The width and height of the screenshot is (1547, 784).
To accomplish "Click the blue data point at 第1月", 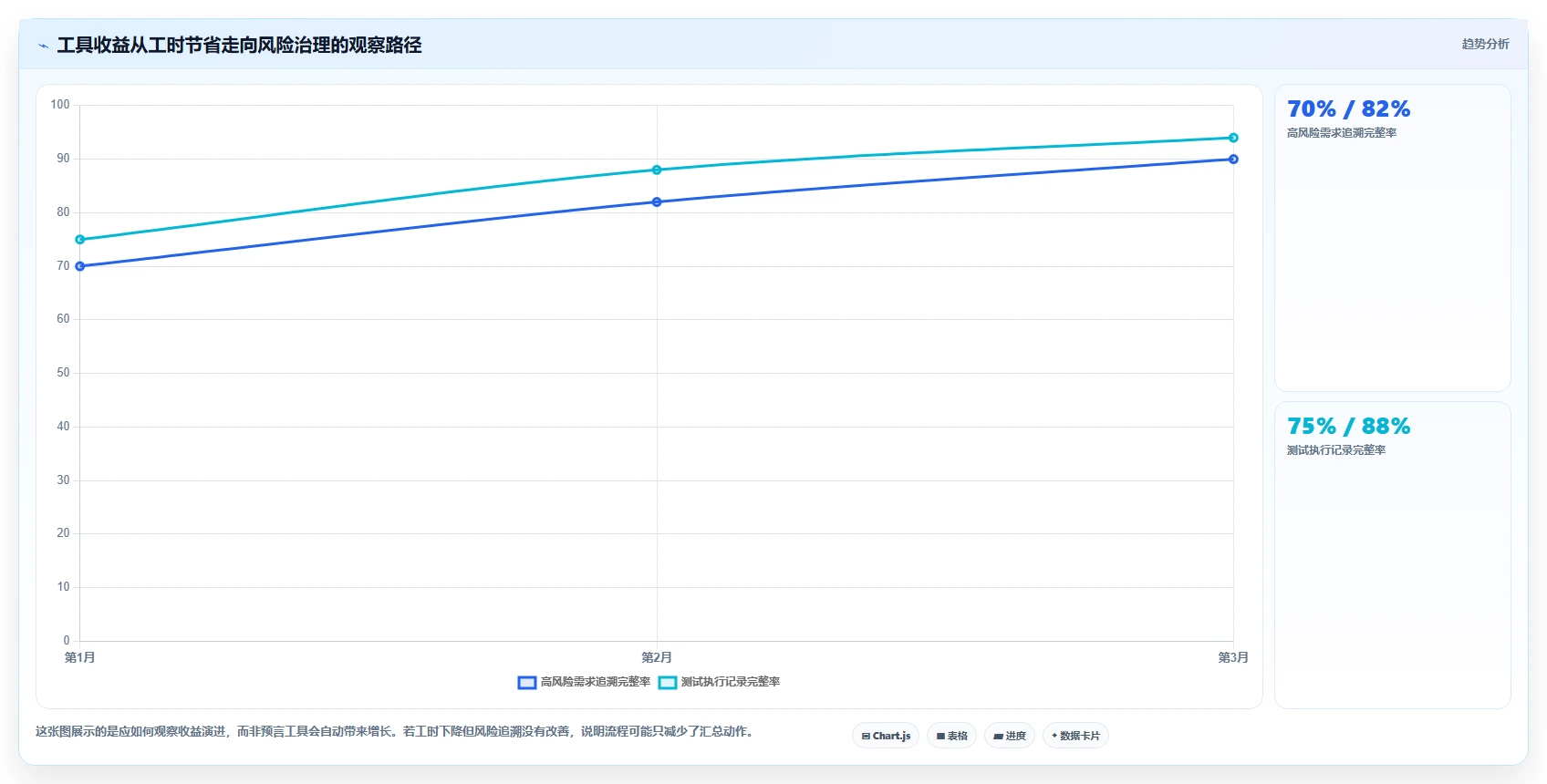I will 80,266.
